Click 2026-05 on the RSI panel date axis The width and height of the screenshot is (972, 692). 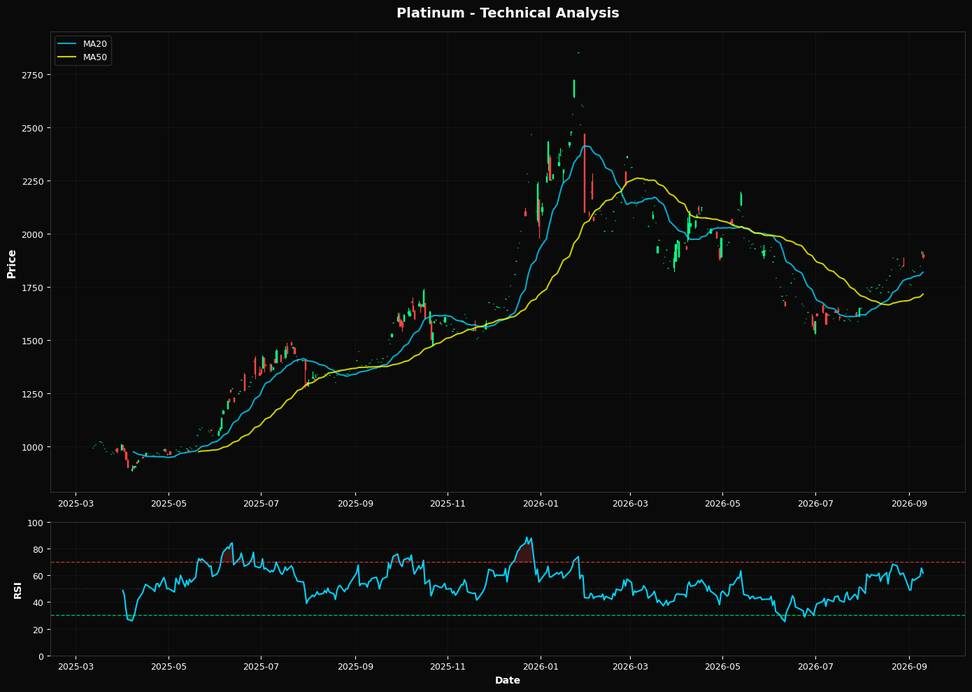(x=722, y=667)
